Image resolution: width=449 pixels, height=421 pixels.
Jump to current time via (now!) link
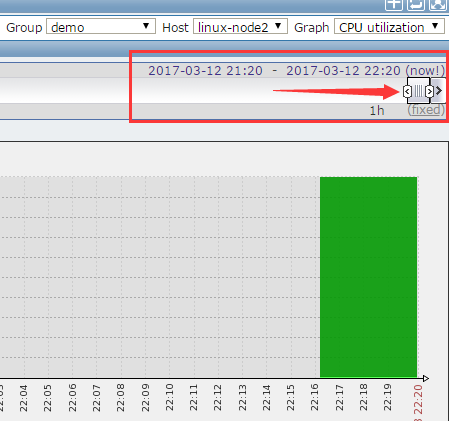tap(425, 71)
